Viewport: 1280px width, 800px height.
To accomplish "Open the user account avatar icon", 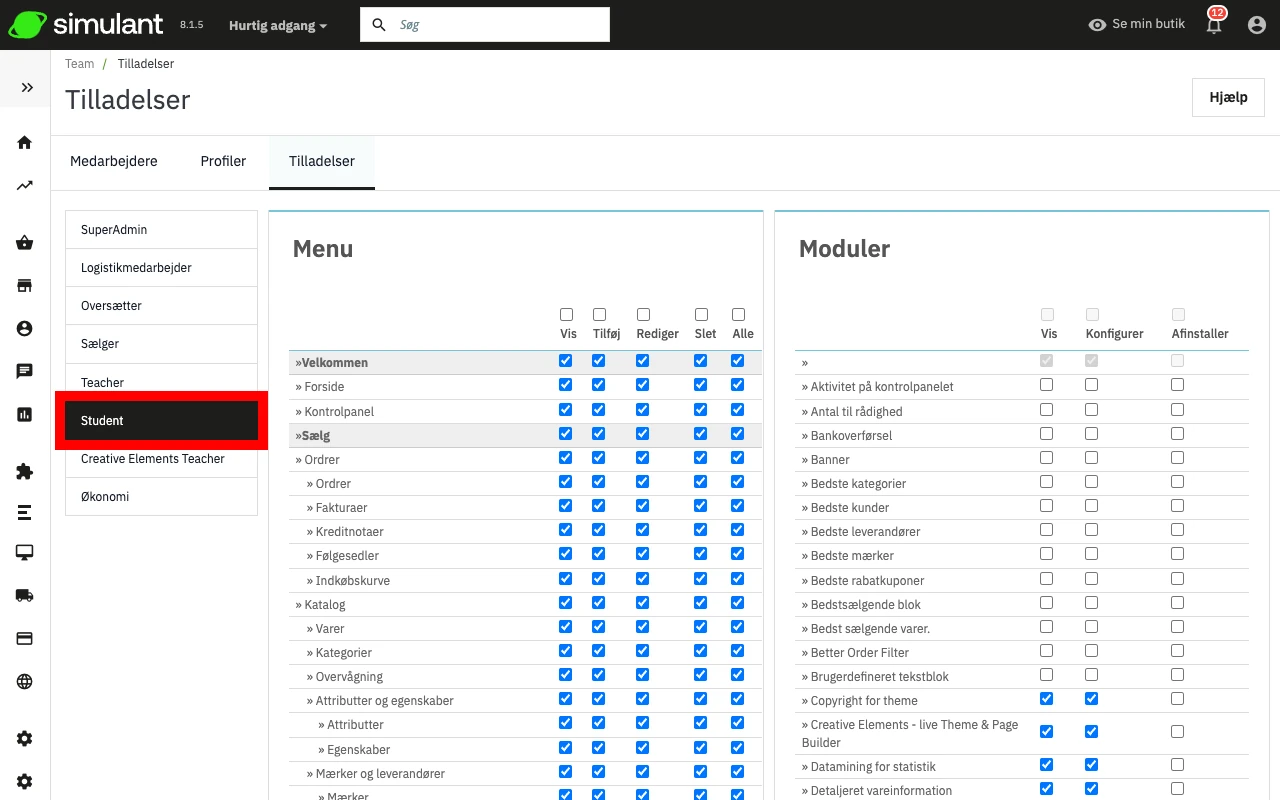I will [x=1257, y=25].
